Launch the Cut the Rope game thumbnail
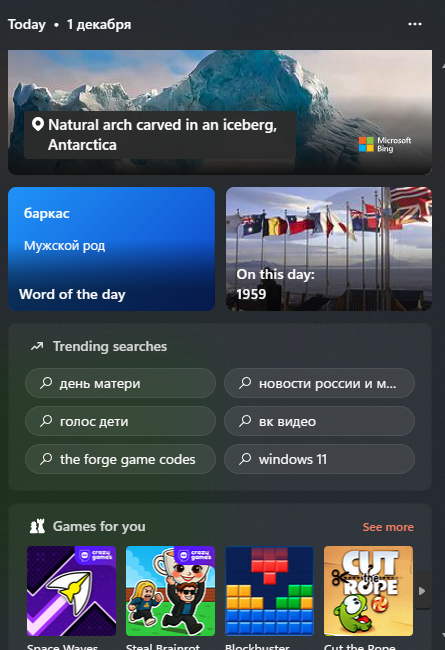 [x=368, y=591]
